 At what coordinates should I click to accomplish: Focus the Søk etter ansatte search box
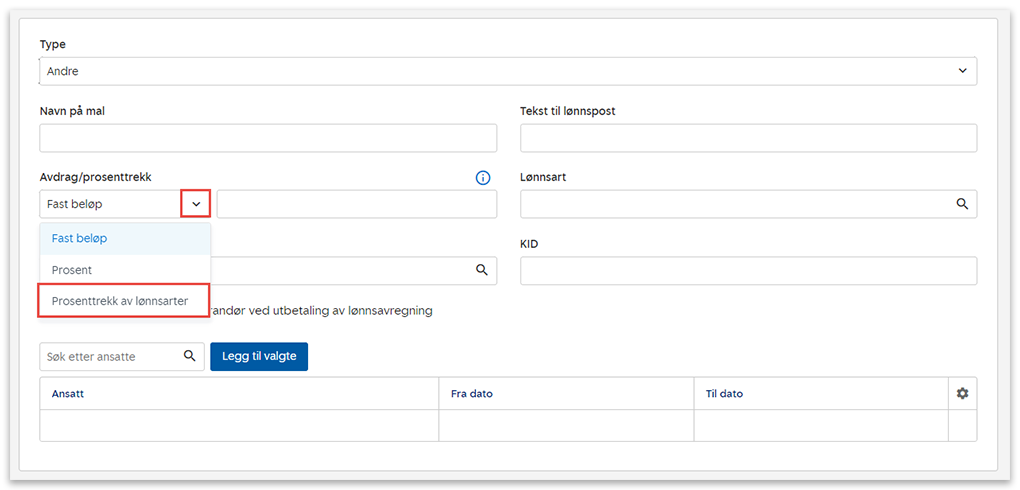tap(108, 357)
